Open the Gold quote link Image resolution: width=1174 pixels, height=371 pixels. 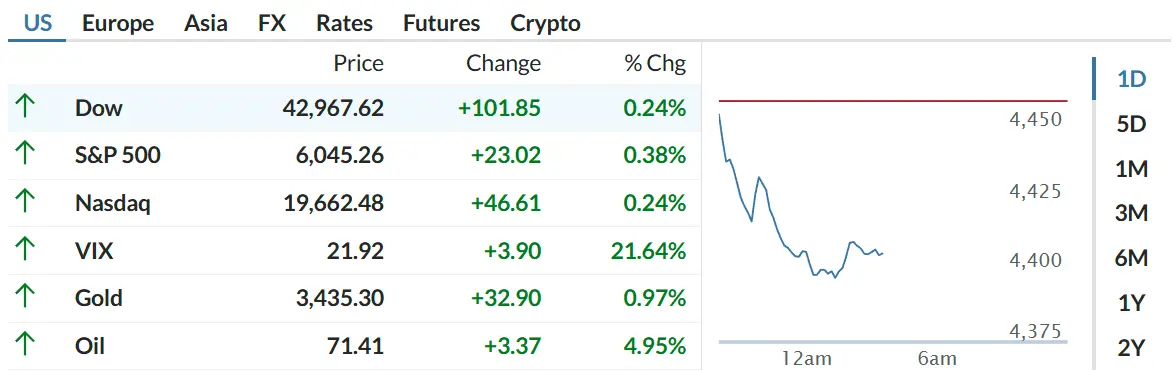pyautogui.click(x=99, y=298)
